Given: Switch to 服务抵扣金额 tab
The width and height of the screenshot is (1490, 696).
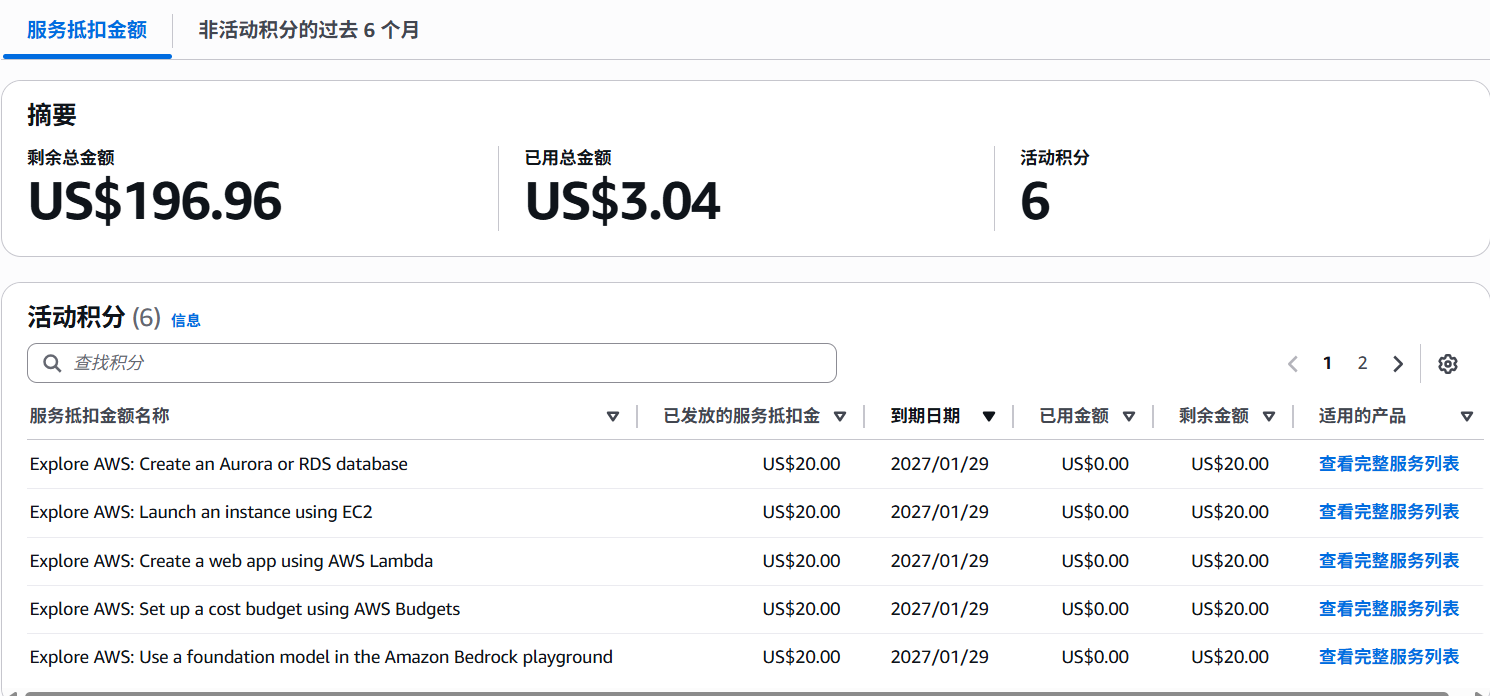Looking at the screenshot, I should (87, 30).
